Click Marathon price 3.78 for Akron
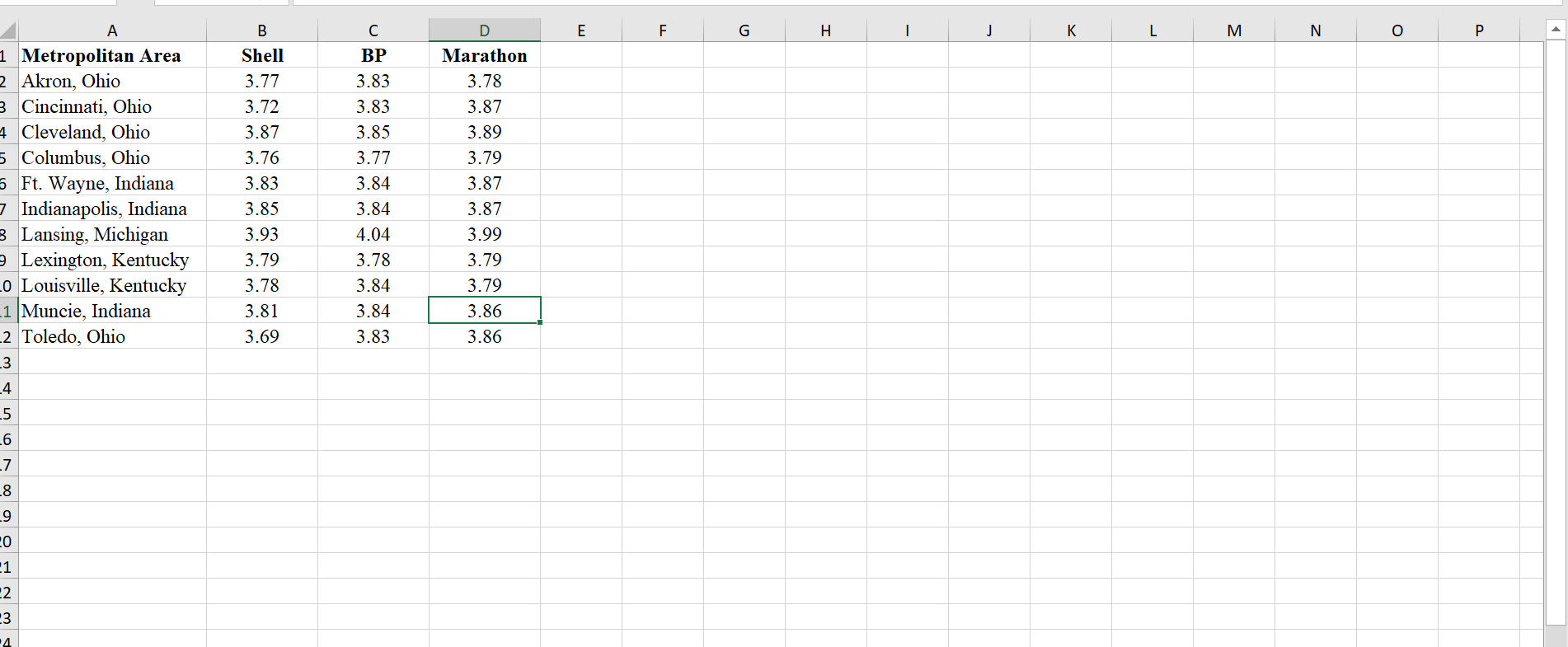1568x647 pixels. [485, 81]
